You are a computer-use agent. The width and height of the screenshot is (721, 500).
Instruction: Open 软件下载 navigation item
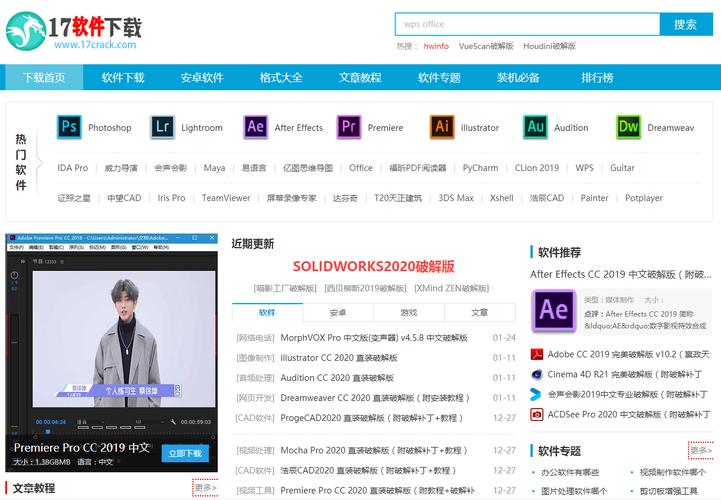pyautogui.click(x=123, y=77)
